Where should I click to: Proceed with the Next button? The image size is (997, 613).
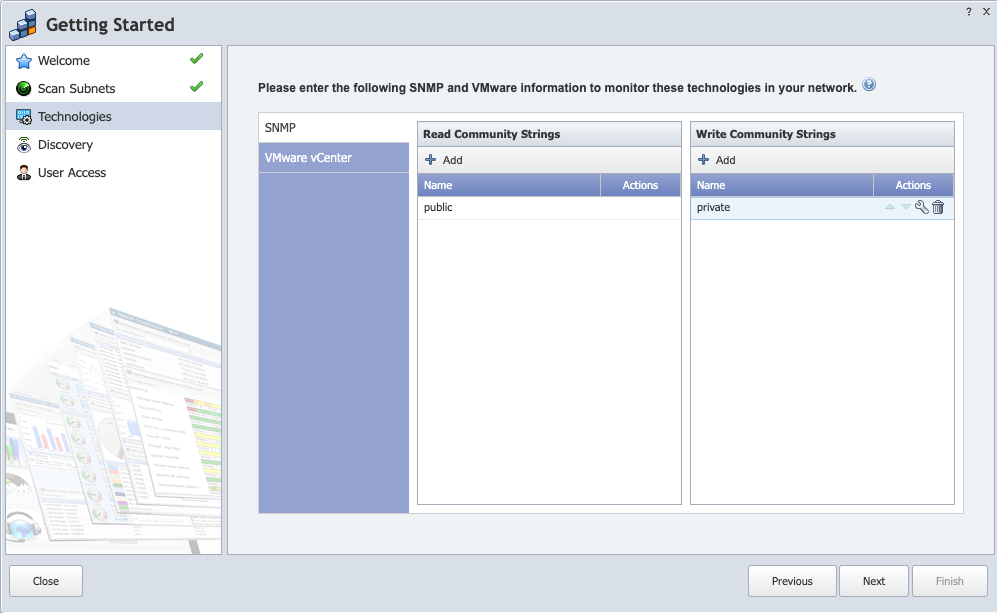point(874,581)
